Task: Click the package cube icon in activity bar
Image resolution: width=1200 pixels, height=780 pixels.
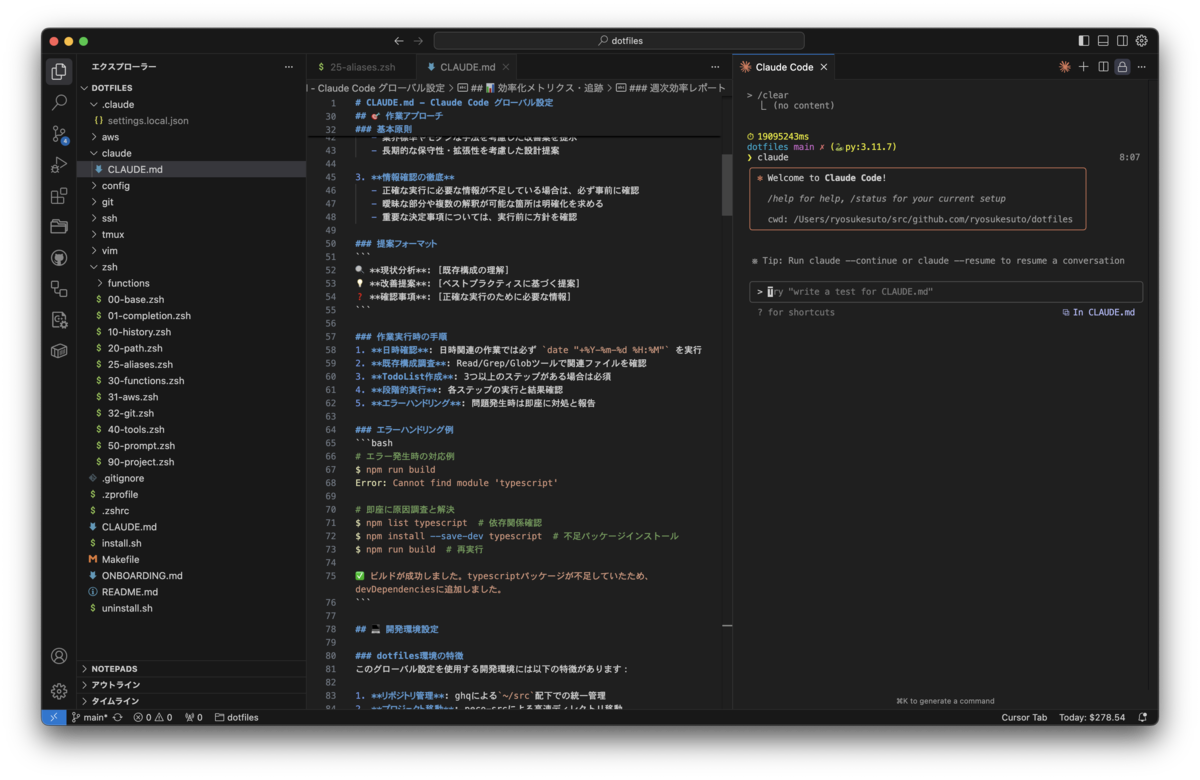Action: (x=59, y=351)
